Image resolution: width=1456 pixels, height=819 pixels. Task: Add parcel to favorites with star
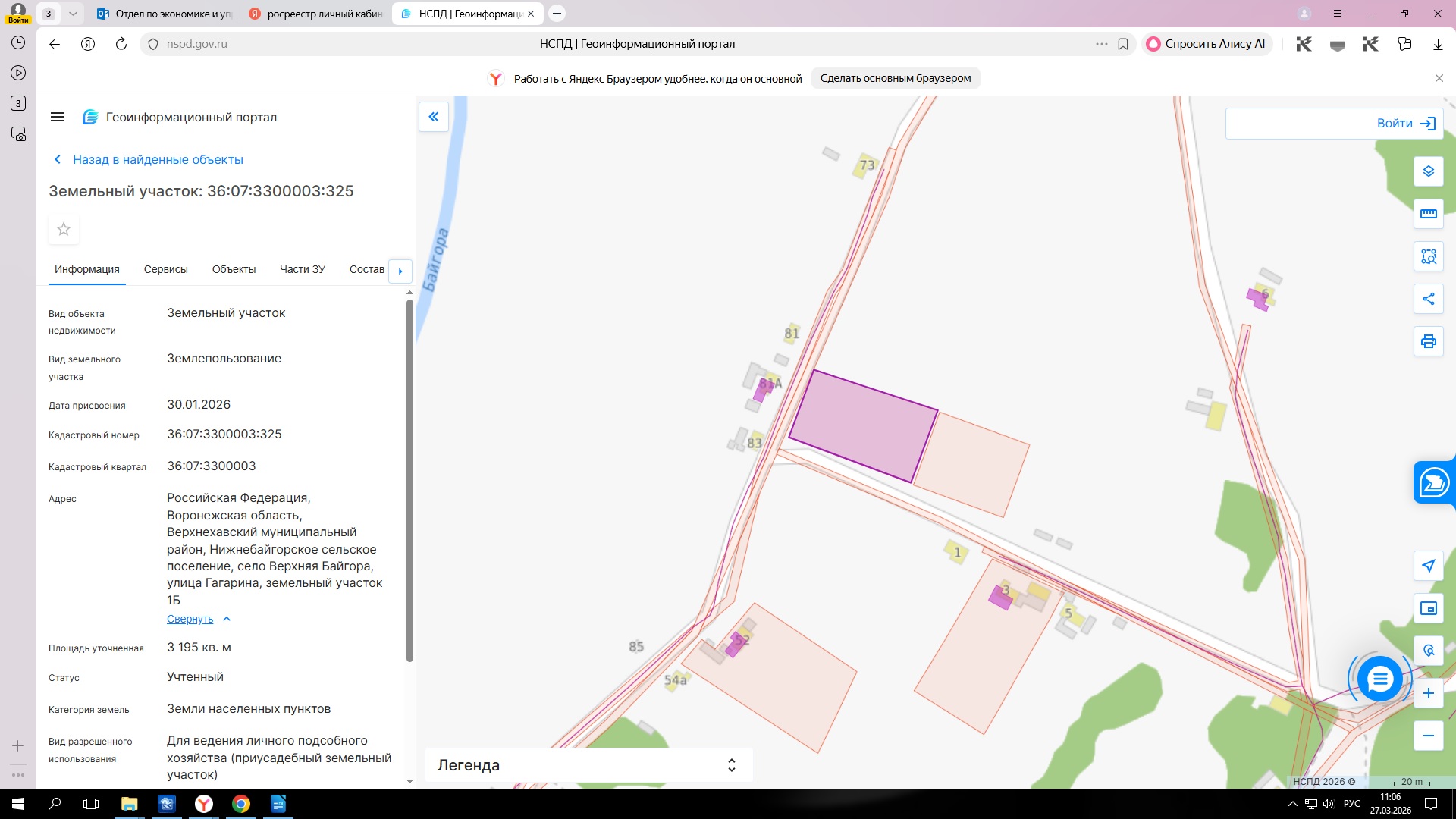(64, 229)
